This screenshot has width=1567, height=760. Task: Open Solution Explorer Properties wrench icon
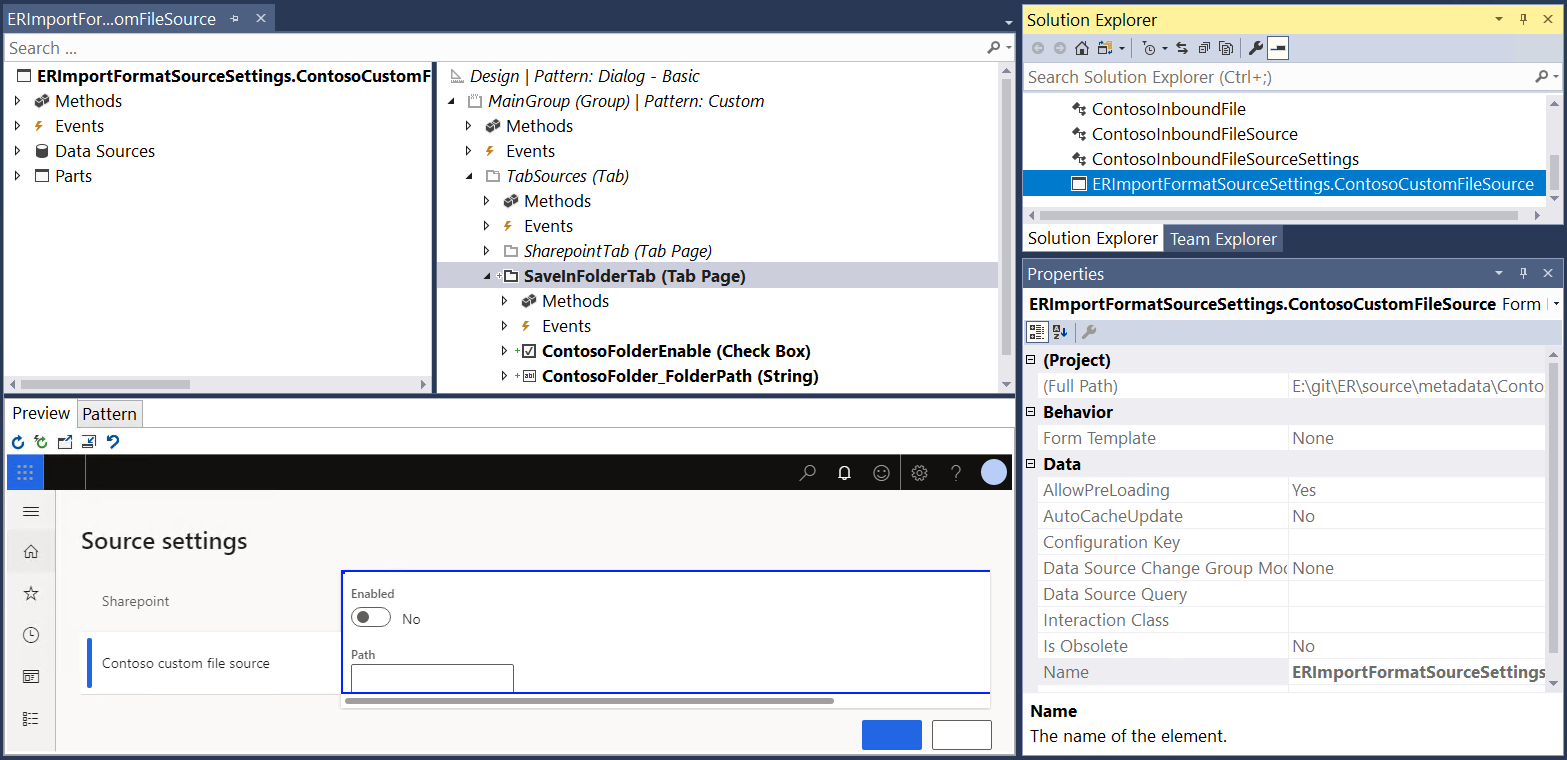click(x=1257, y=47)
